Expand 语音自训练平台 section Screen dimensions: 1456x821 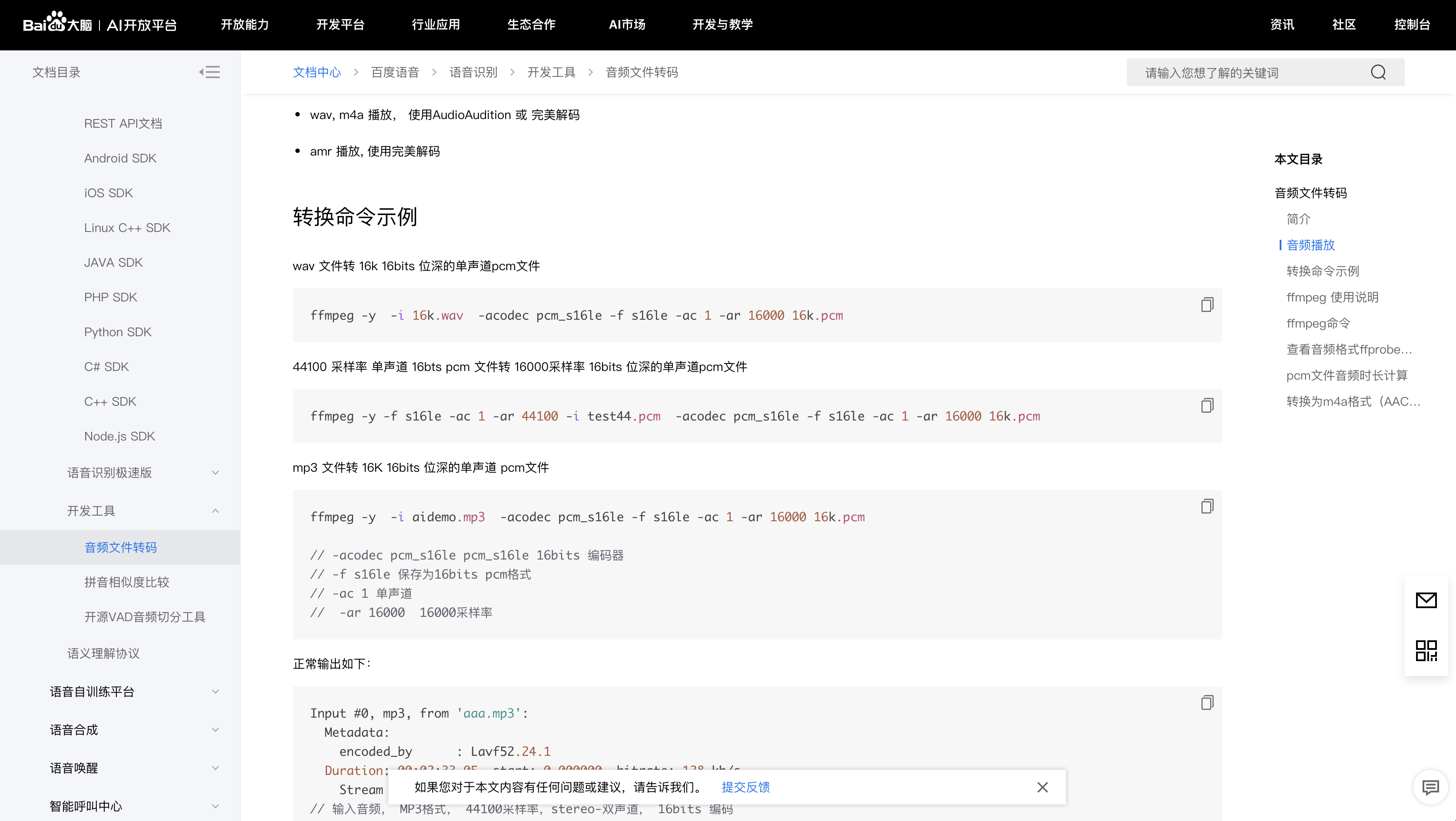click(x=215, y=692)
